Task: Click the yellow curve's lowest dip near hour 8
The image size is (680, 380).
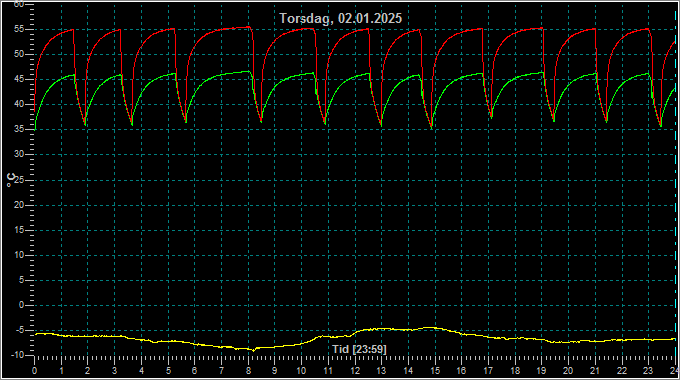Action: [x=253, y=350]
